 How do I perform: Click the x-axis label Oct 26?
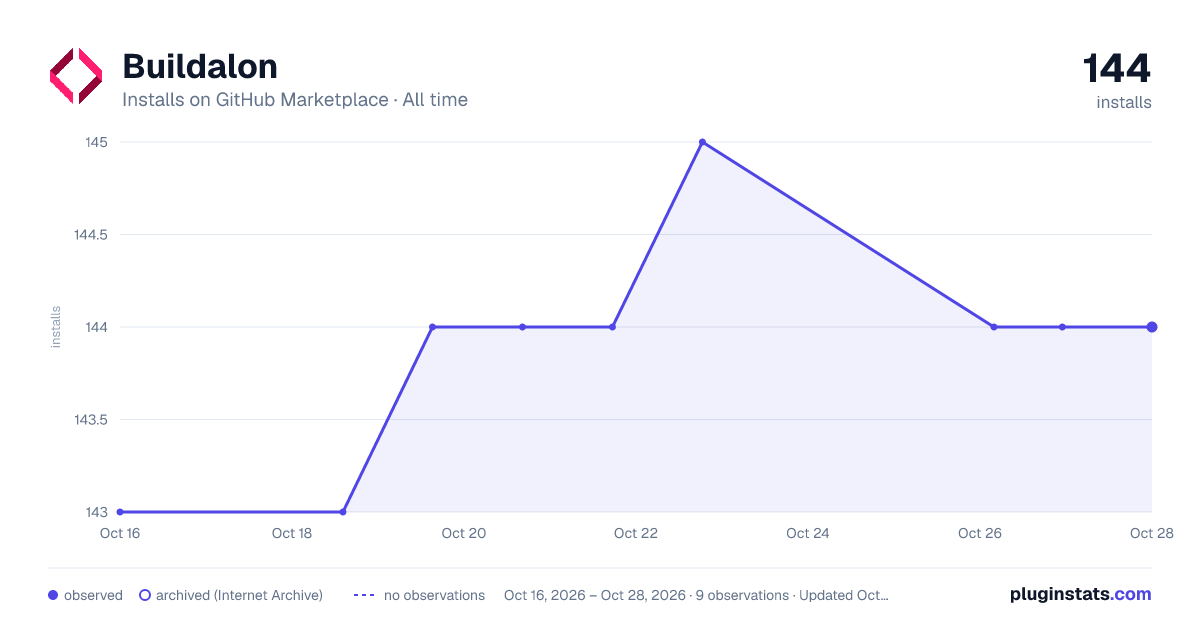tap(980, 534)
